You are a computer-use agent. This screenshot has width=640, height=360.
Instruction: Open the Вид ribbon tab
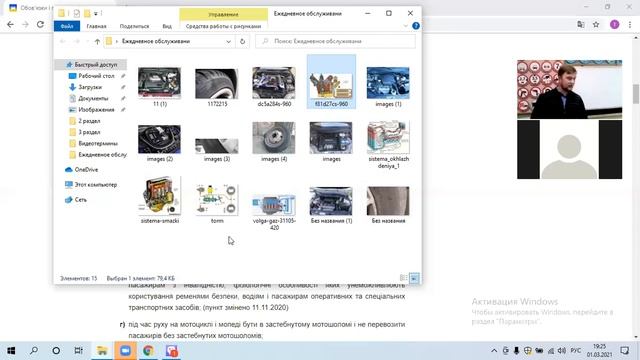[167, 26]
